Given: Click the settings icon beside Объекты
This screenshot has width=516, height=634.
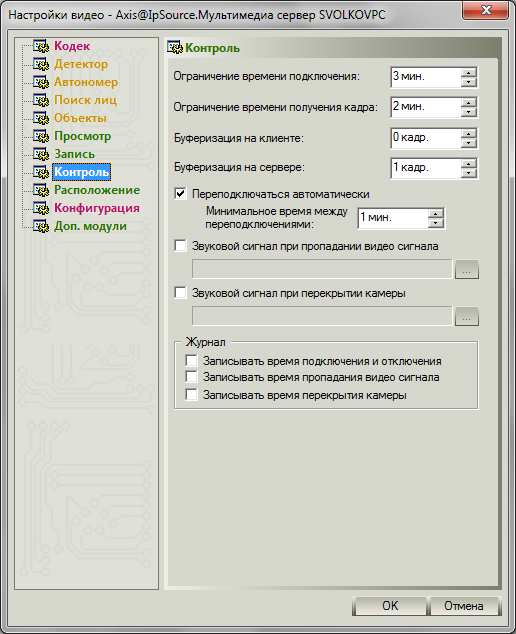Looking at the screenshot, I should 41,118.
